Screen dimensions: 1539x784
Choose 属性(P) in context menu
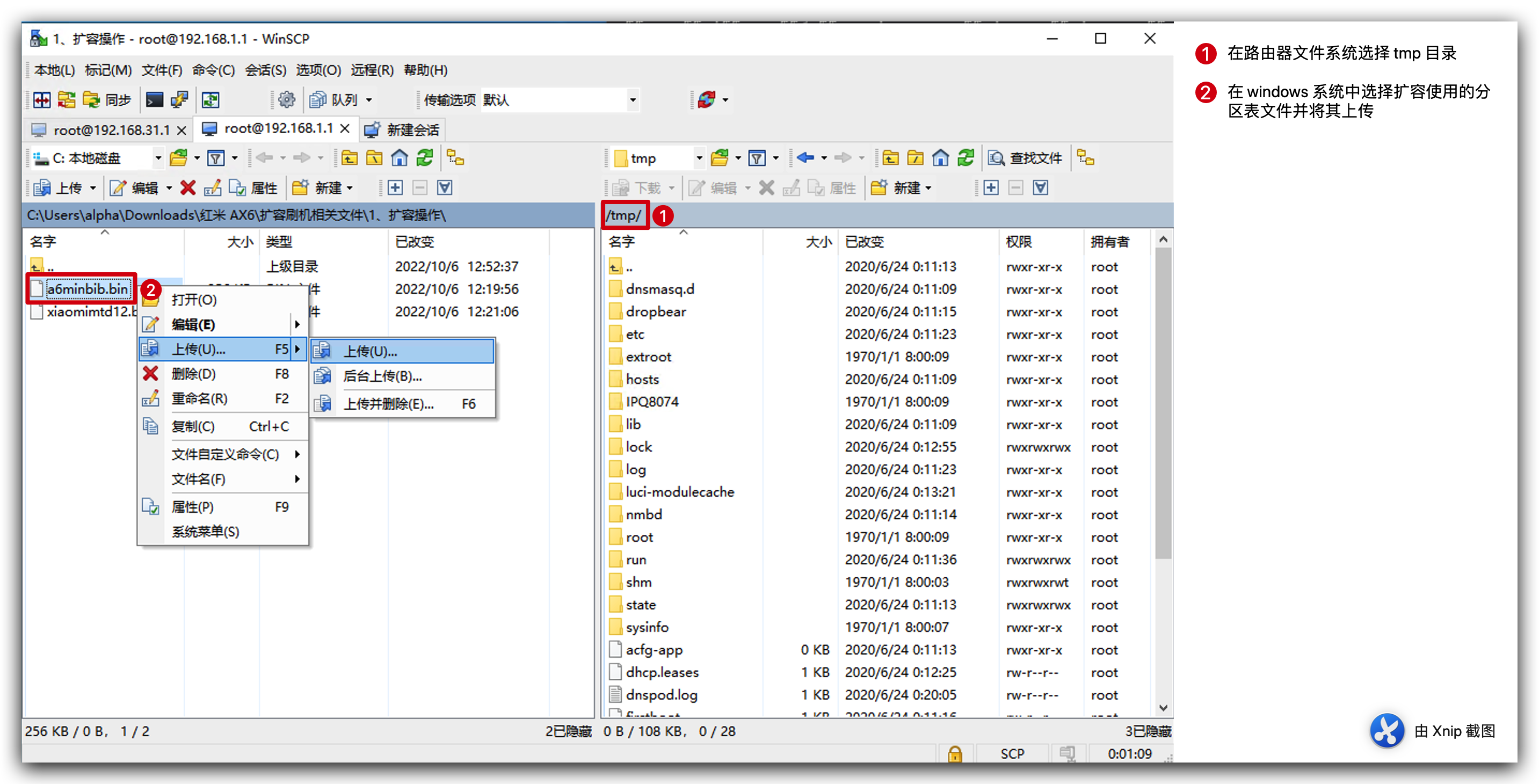click(x=223, y=507)
